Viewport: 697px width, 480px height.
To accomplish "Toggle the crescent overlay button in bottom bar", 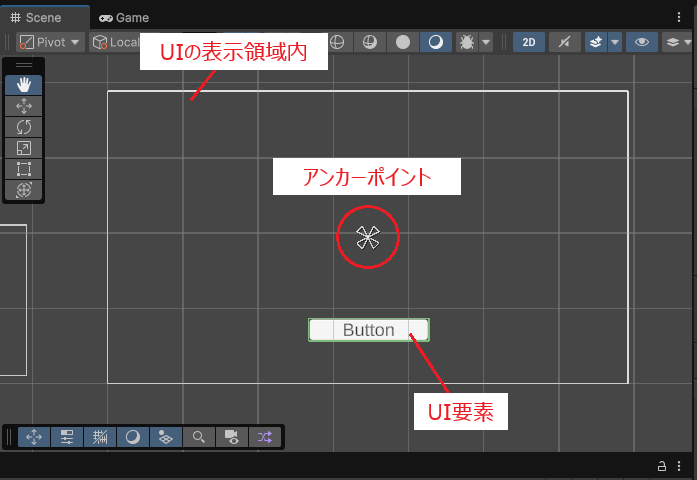I will (133, 437).
